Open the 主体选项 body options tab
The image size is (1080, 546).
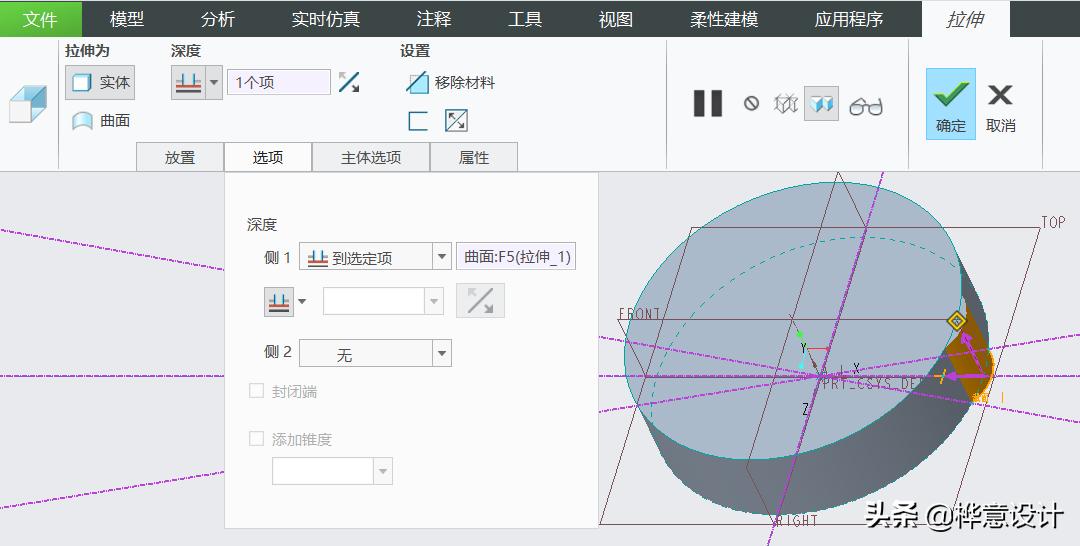pos(371,158)
